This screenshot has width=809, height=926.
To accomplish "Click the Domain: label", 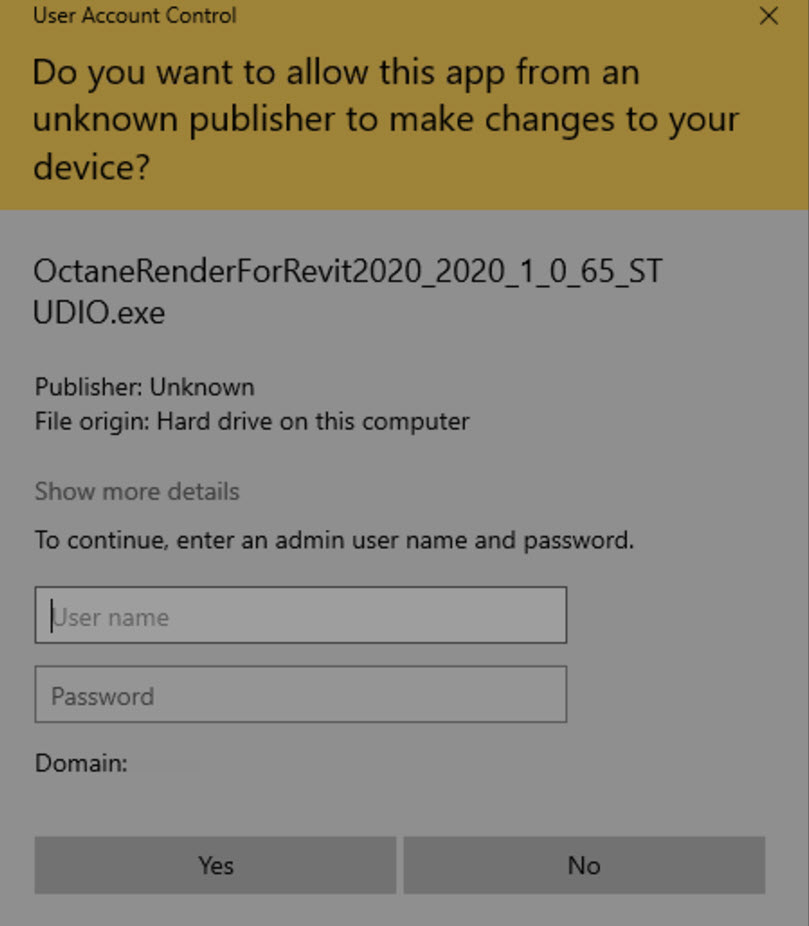I will point(81,764).
